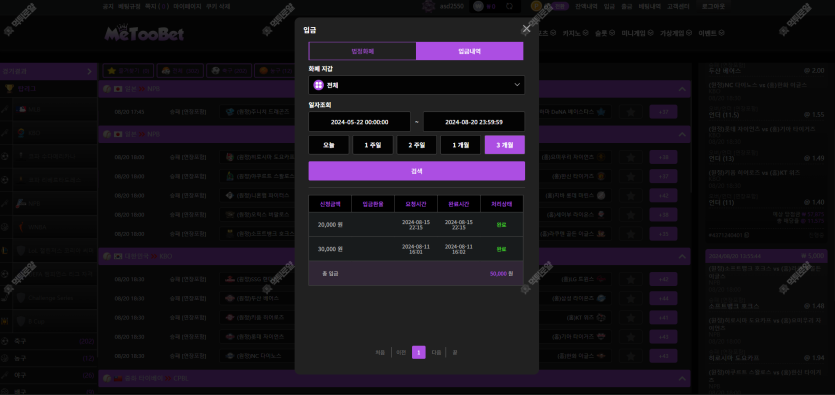This screenshot has width=835, height=395.
Task: Click the 이전 pagination link
Action: tap(401, 352)
